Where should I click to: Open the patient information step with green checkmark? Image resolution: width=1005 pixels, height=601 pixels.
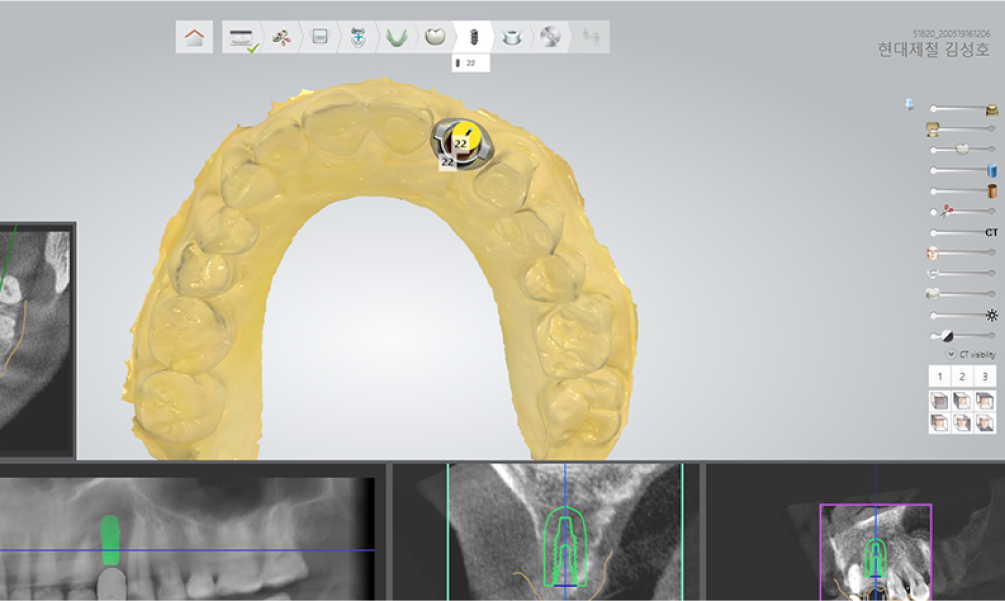click(x=242, y=38)
